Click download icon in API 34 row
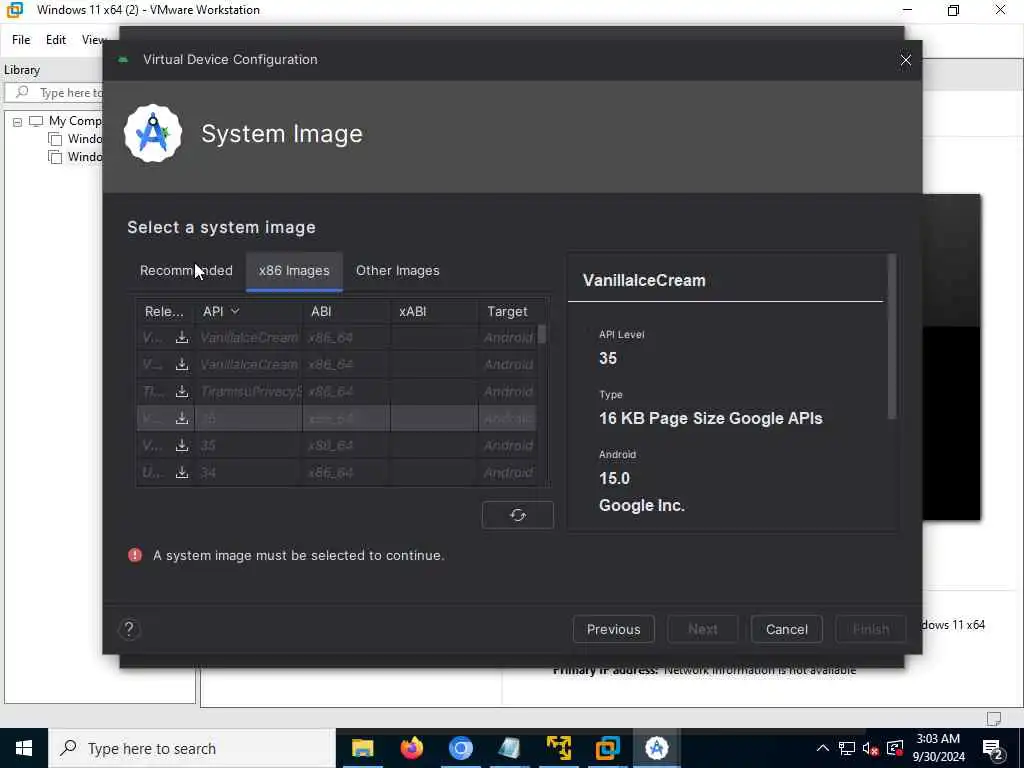This screenshot has height=768, width=1024. click(x=182, y=472)
